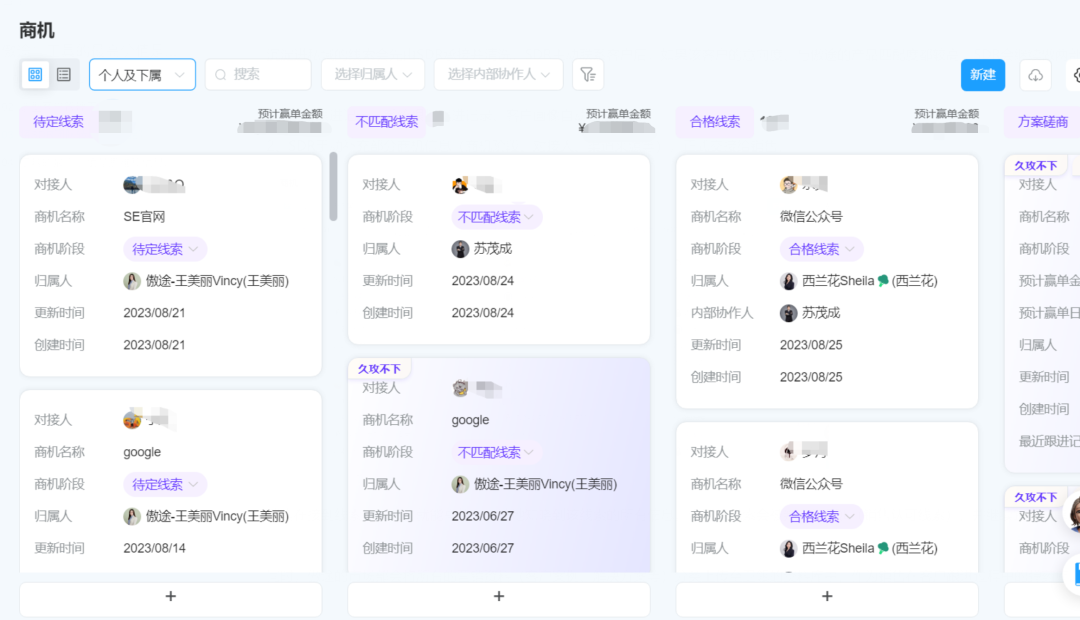Open the 个人及下属 dropdown
This screenshot has width=1080, height=620.
click(x=142, y=74)
